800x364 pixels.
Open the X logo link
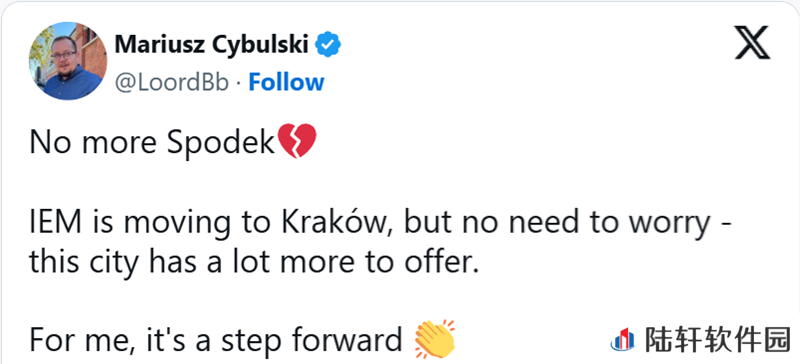tap(752, 43)
